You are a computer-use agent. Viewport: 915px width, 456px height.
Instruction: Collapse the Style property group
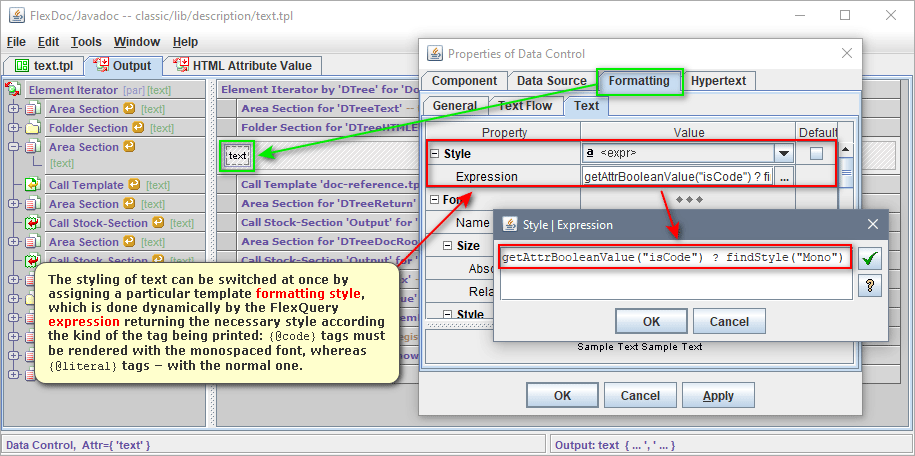[435, 154]
